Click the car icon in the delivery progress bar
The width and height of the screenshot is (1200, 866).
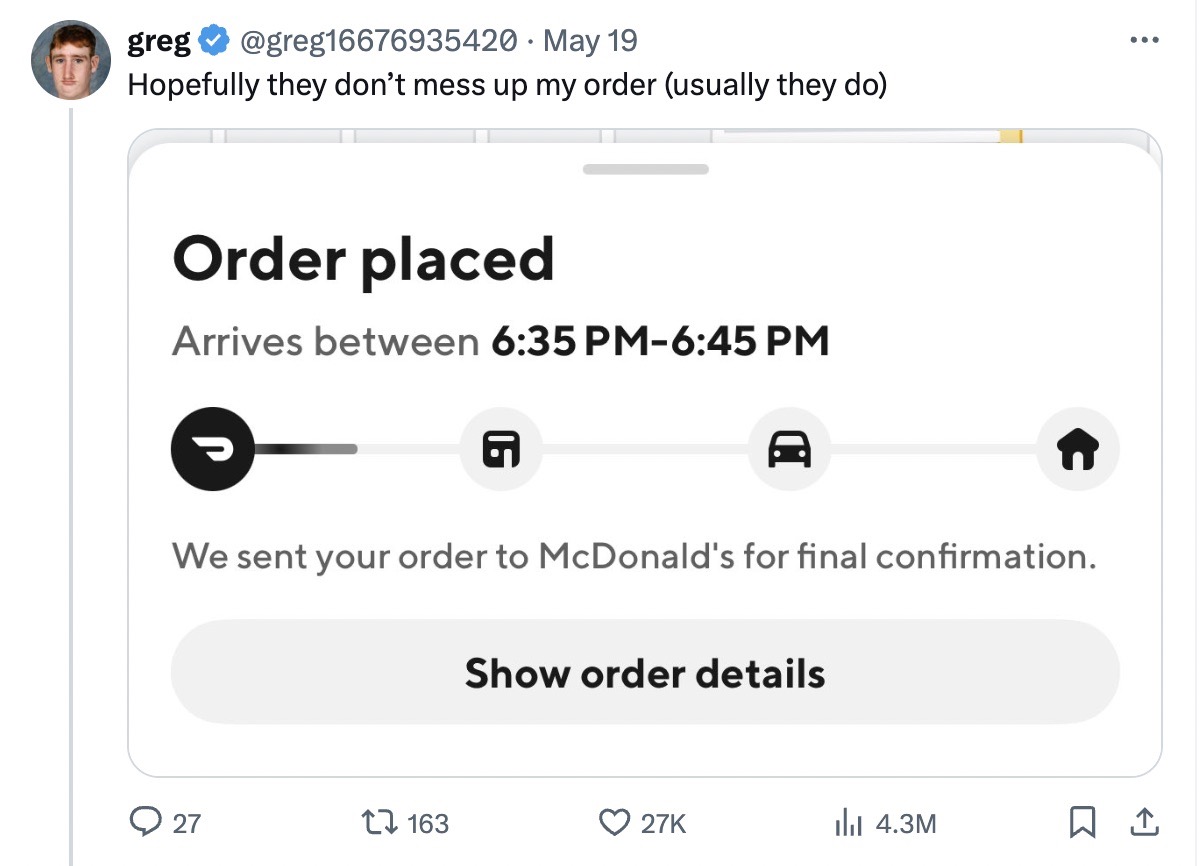click(x=789, y=449)
